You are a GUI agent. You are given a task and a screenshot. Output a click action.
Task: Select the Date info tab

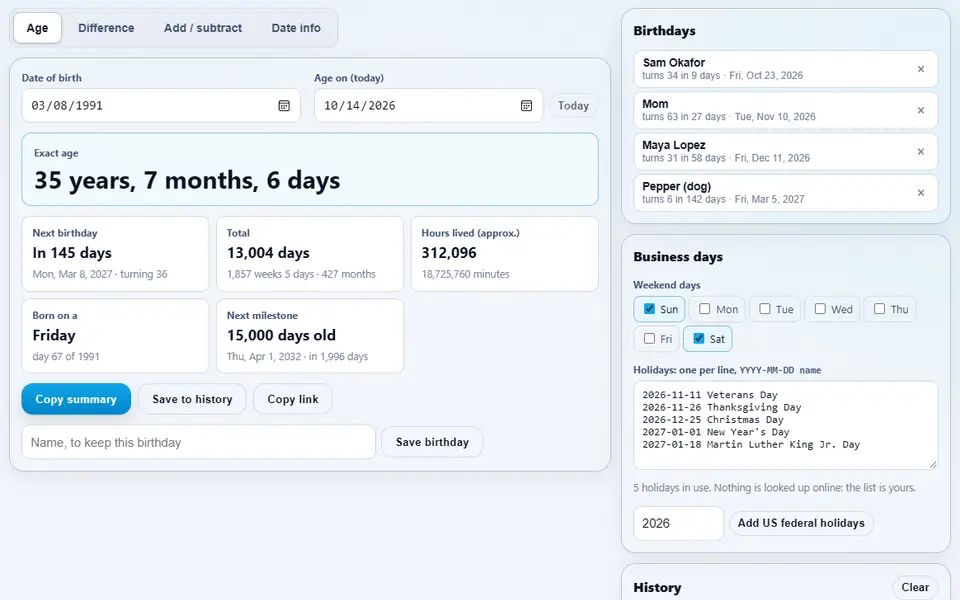pyautogui.click(x=296, y=28)
